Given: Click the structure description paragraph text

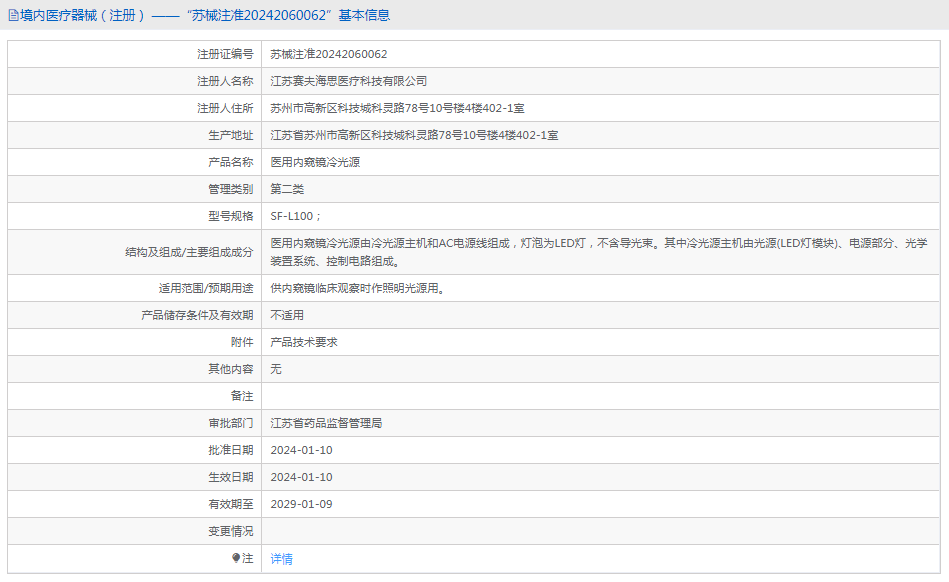Looking at the screenshot, I should 599,252.
